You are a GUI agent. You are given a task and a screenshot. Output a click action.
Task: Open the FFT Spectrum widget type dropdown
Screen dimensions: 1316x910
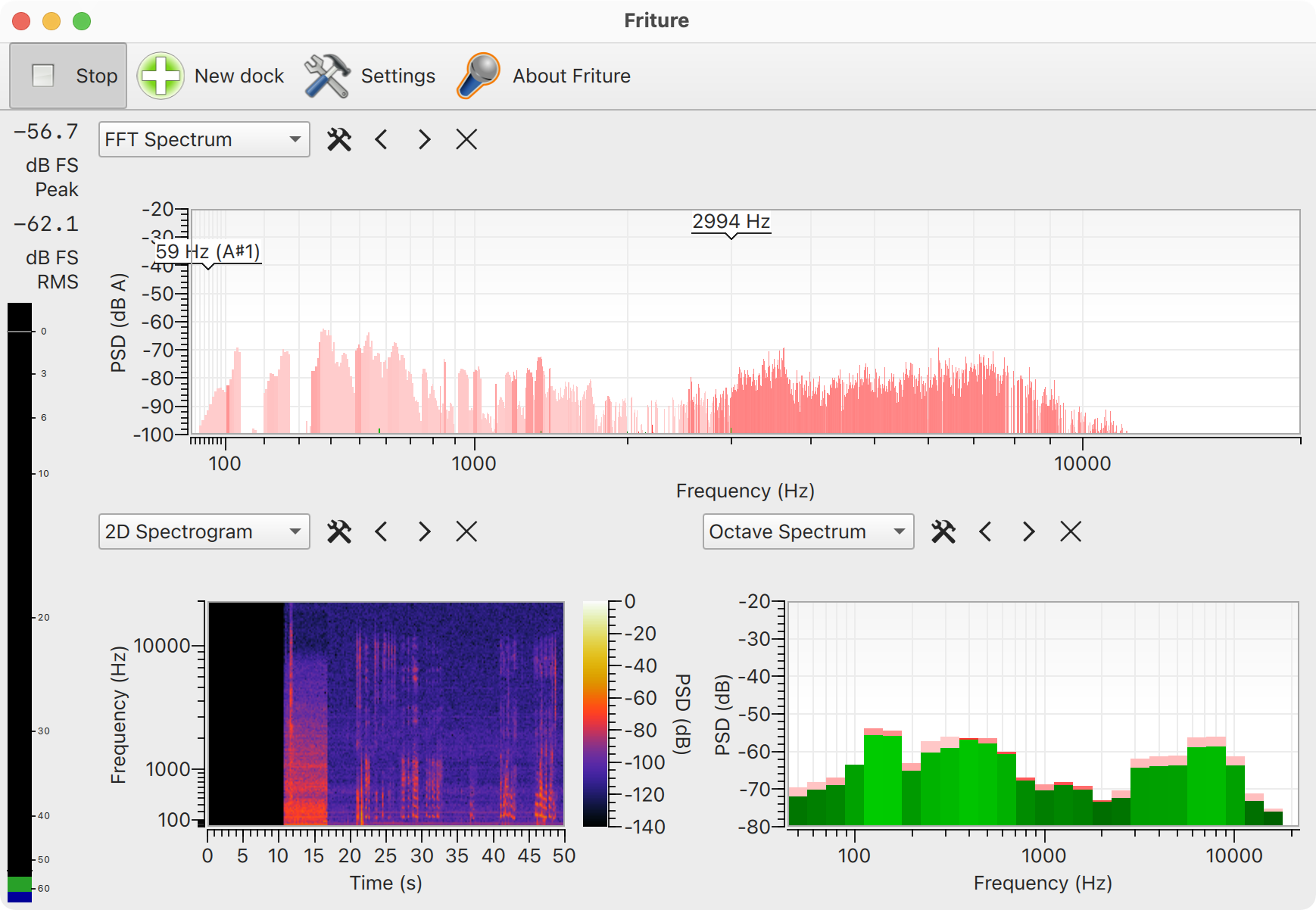point(204,139)
